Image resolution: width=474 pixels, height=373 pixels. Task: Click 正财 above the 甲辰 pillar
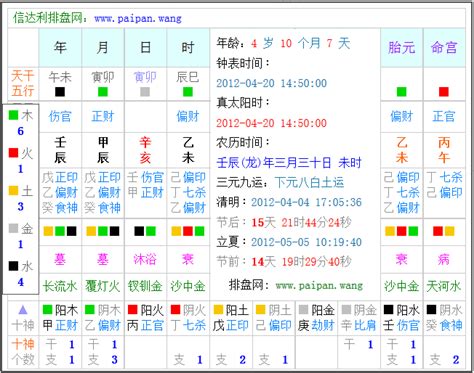102,116
